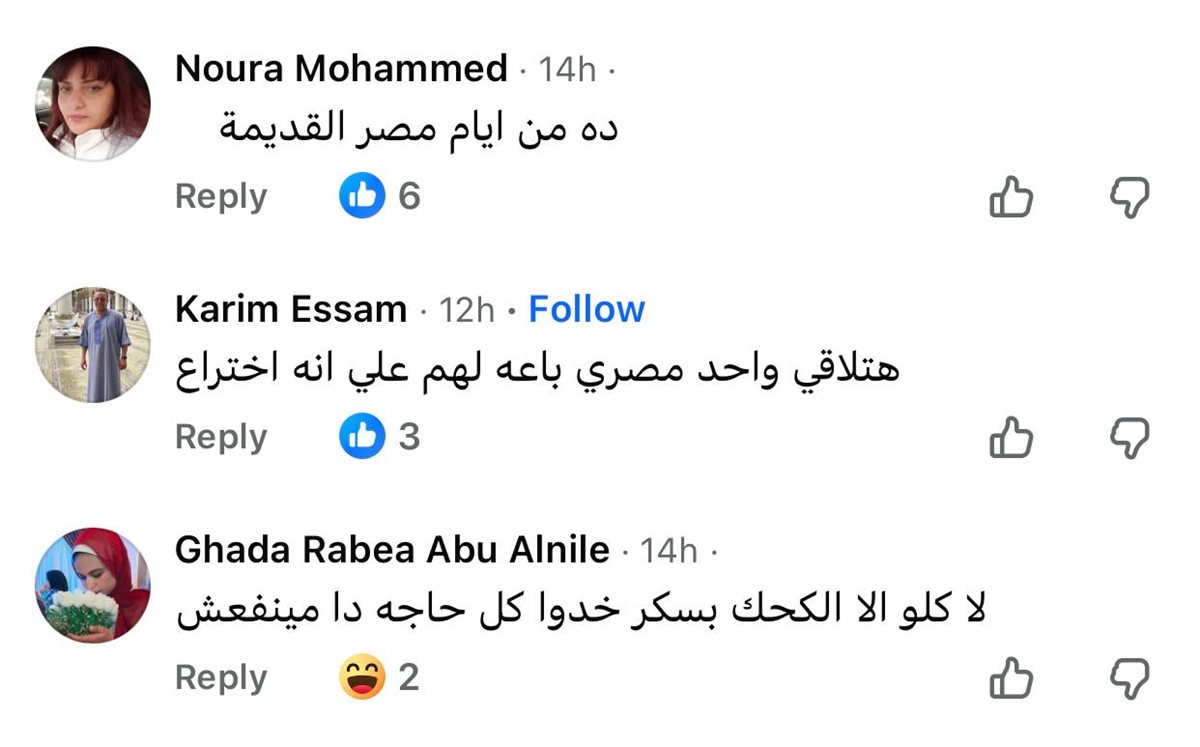View haha reactions on Ghada's comment

[380, 678]
